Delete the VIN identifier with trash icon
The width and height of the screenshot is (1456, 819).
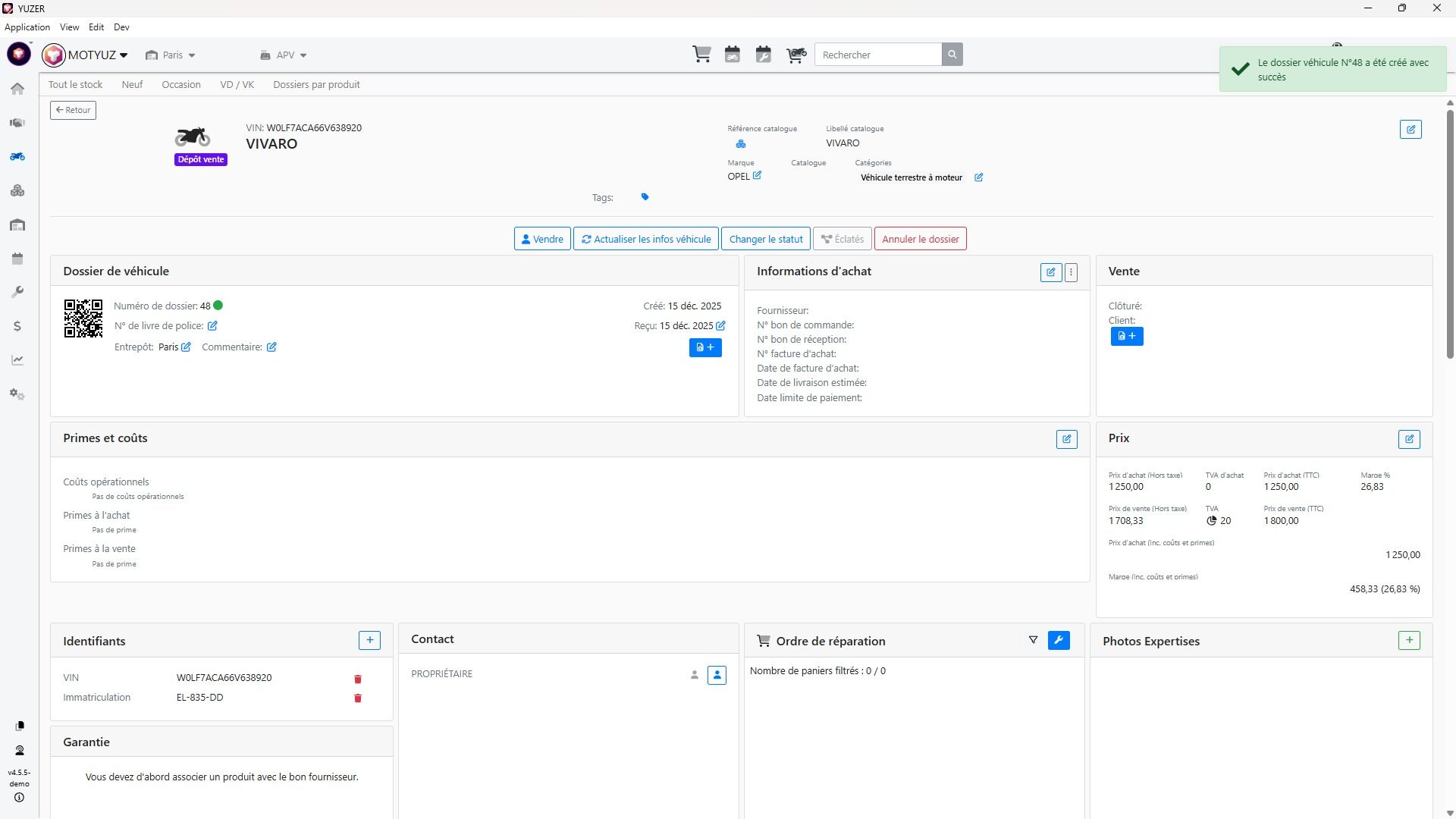pos(358,679)
